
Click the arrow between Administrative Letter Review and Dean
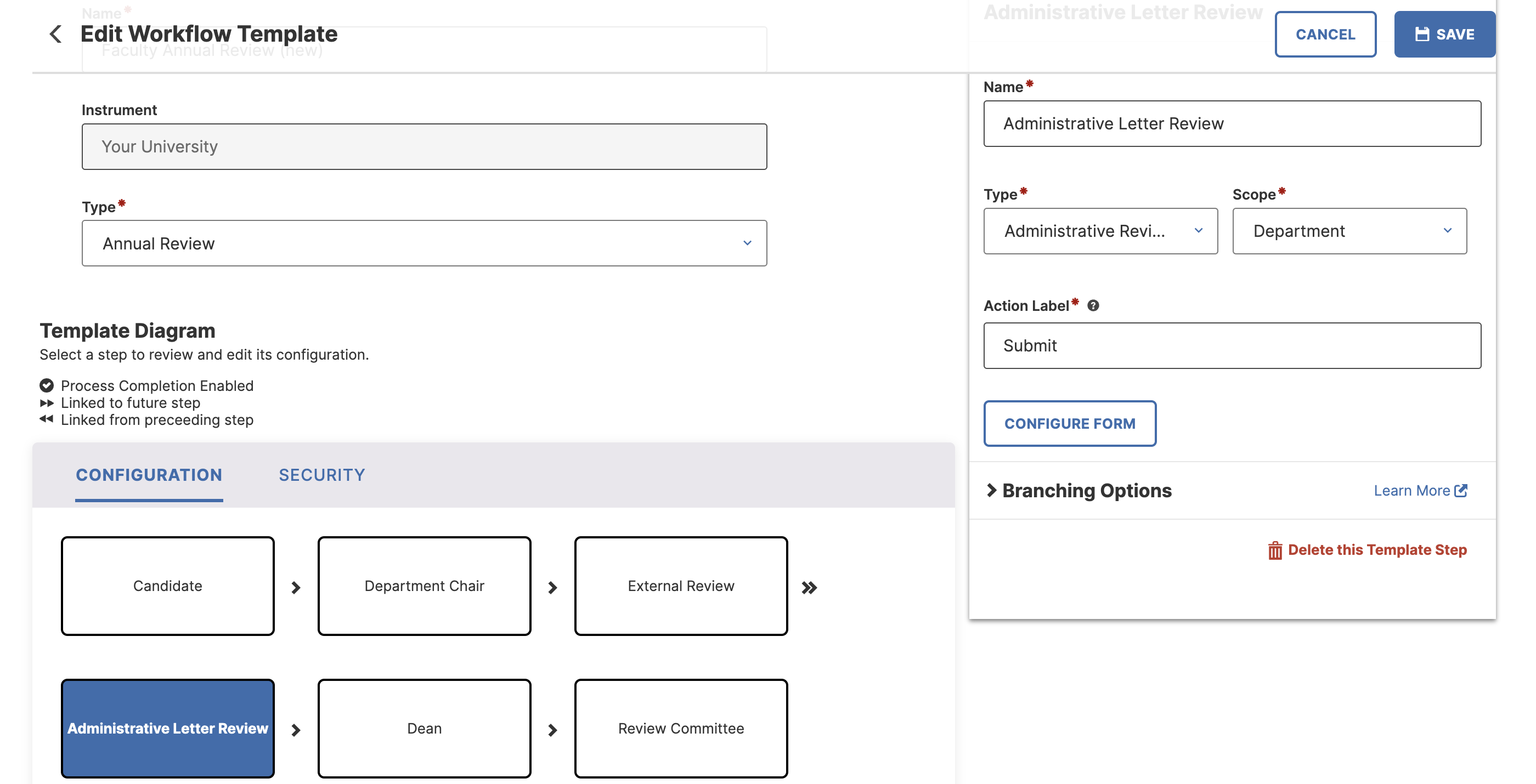(x=296, y=730)
